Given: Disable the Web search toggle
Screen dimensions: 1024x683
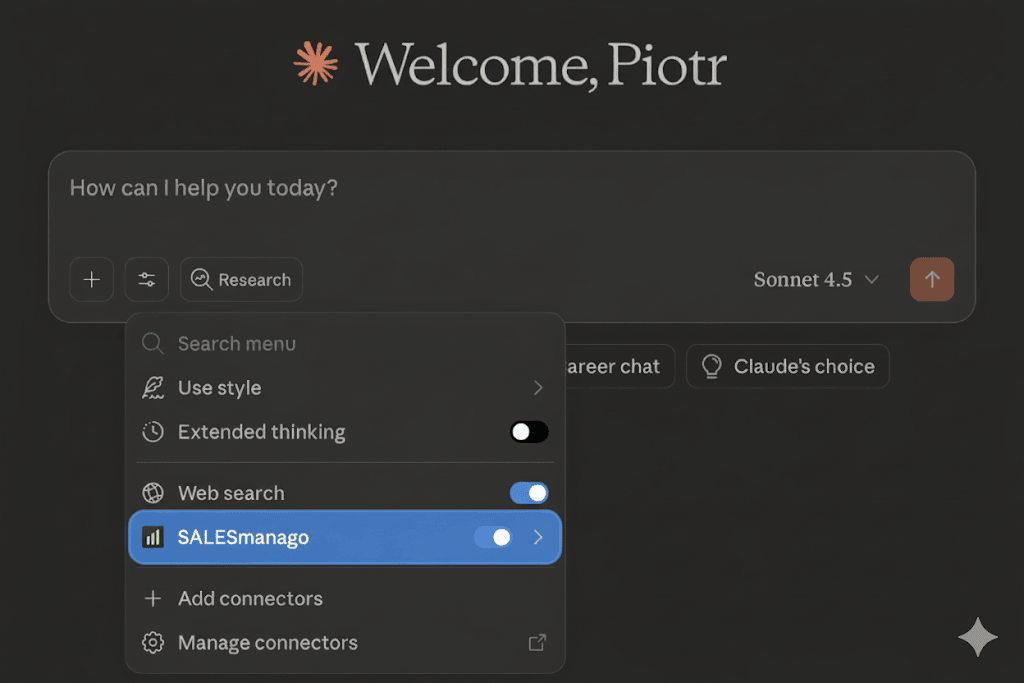Looking at the screenshot, I should tap(529, 493).
